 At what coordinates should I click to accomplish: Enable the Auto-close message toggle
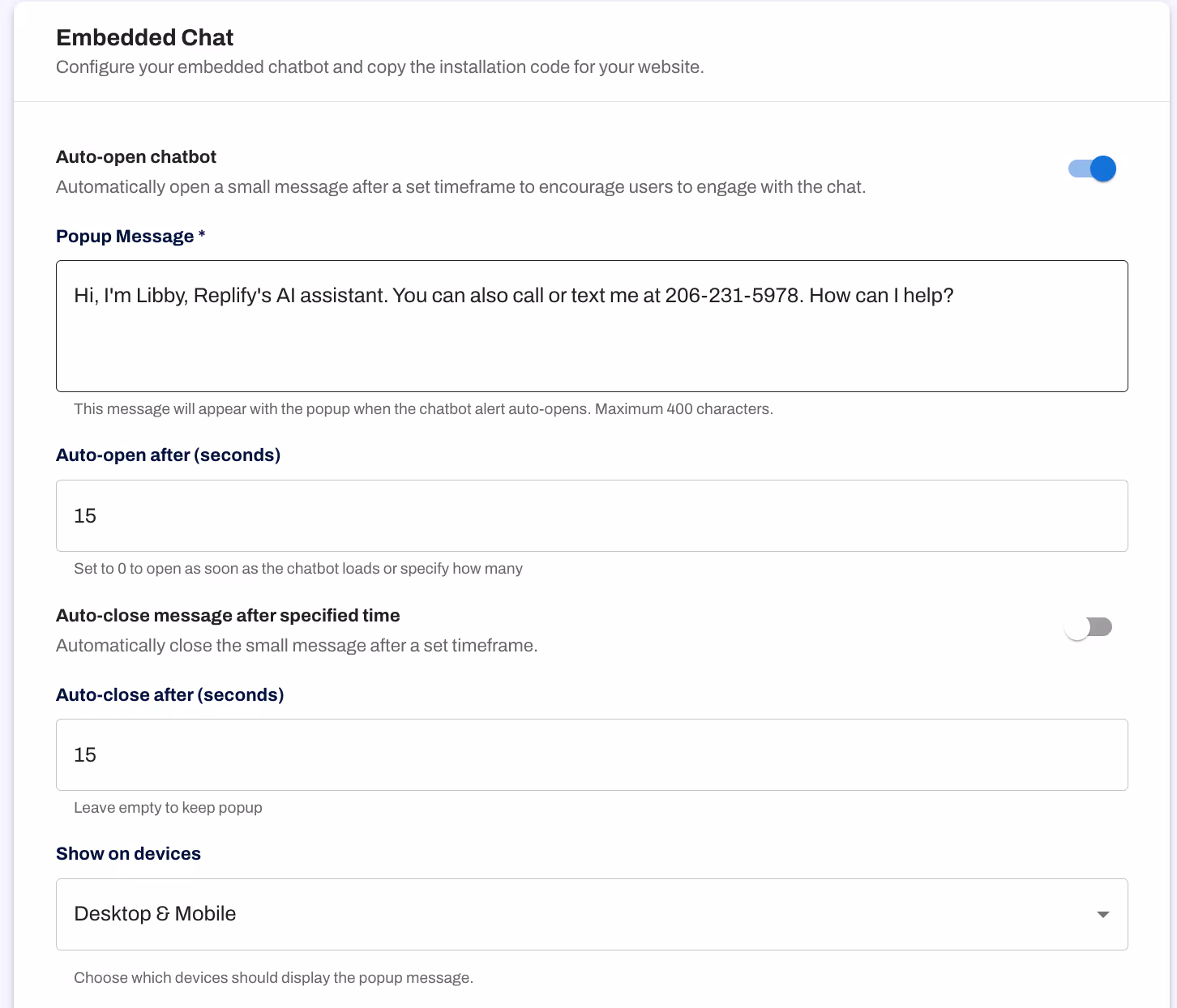(x=1089, y=626)
